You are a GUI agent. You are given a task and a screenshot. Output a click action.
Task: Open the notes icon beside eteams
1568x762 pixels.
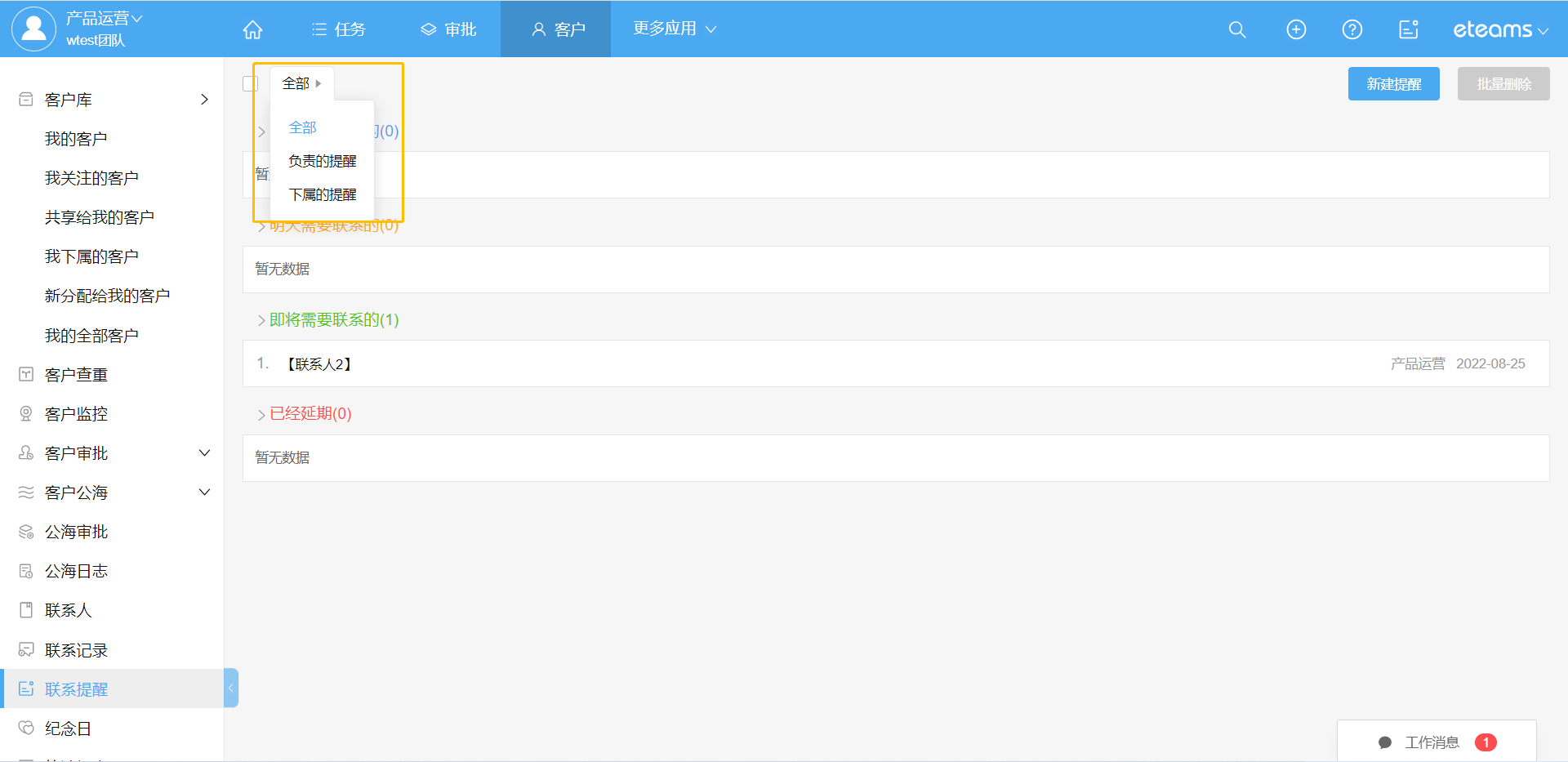(1409, 29)
